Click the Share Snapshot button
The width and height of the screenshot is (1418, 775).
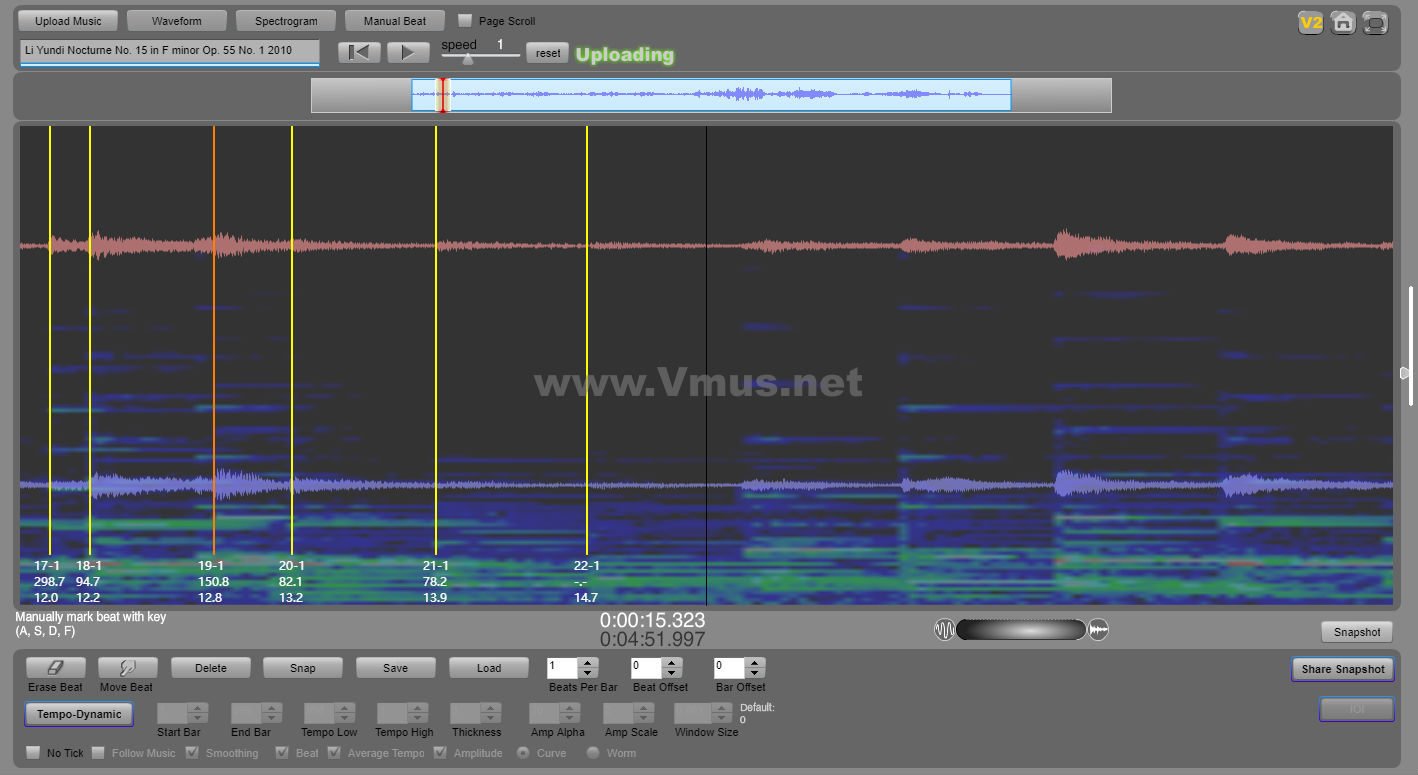coord(1342,669)
